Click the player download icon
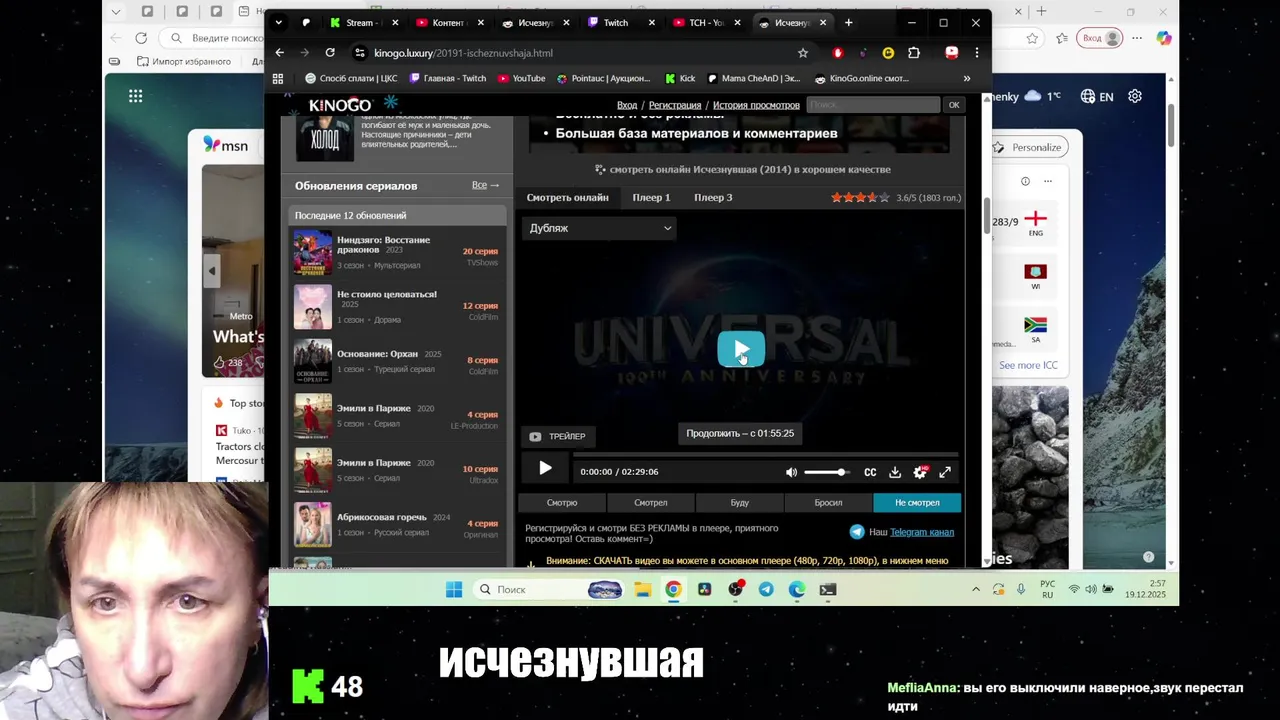 pyautogui.click(x=895, y=472)
